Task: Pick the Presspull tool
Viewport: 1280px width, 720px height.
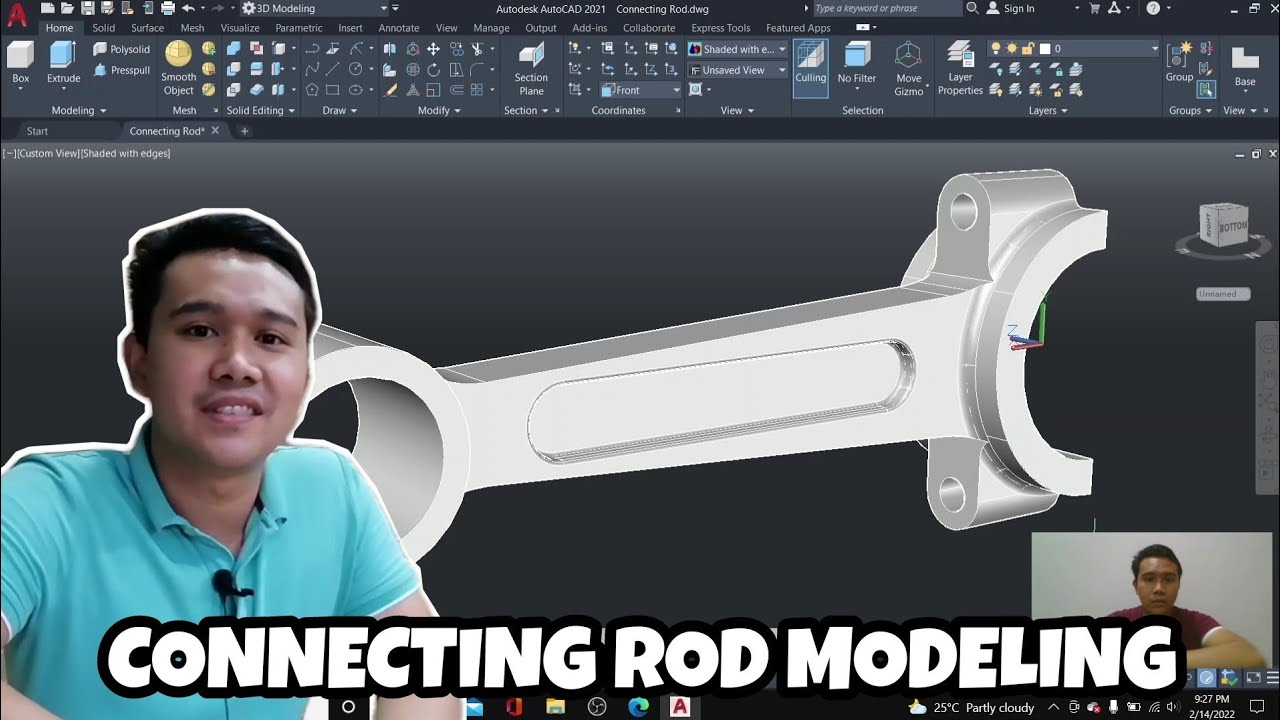Action: pos(121,70)
